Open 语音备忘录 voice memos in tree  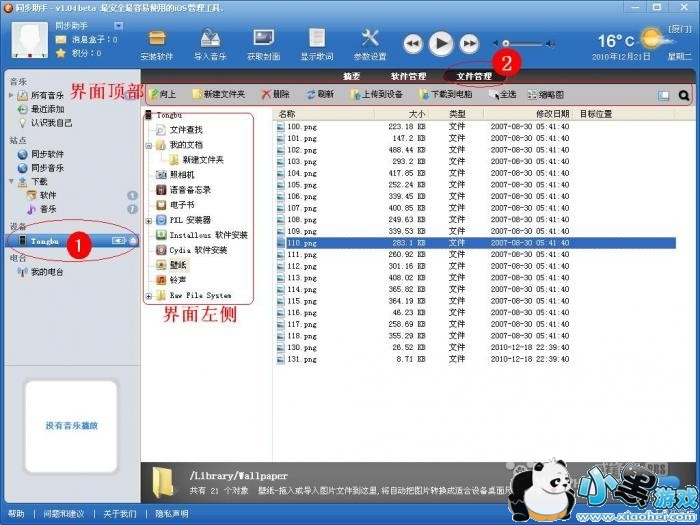pyautogui.click(x=190, y=190)
